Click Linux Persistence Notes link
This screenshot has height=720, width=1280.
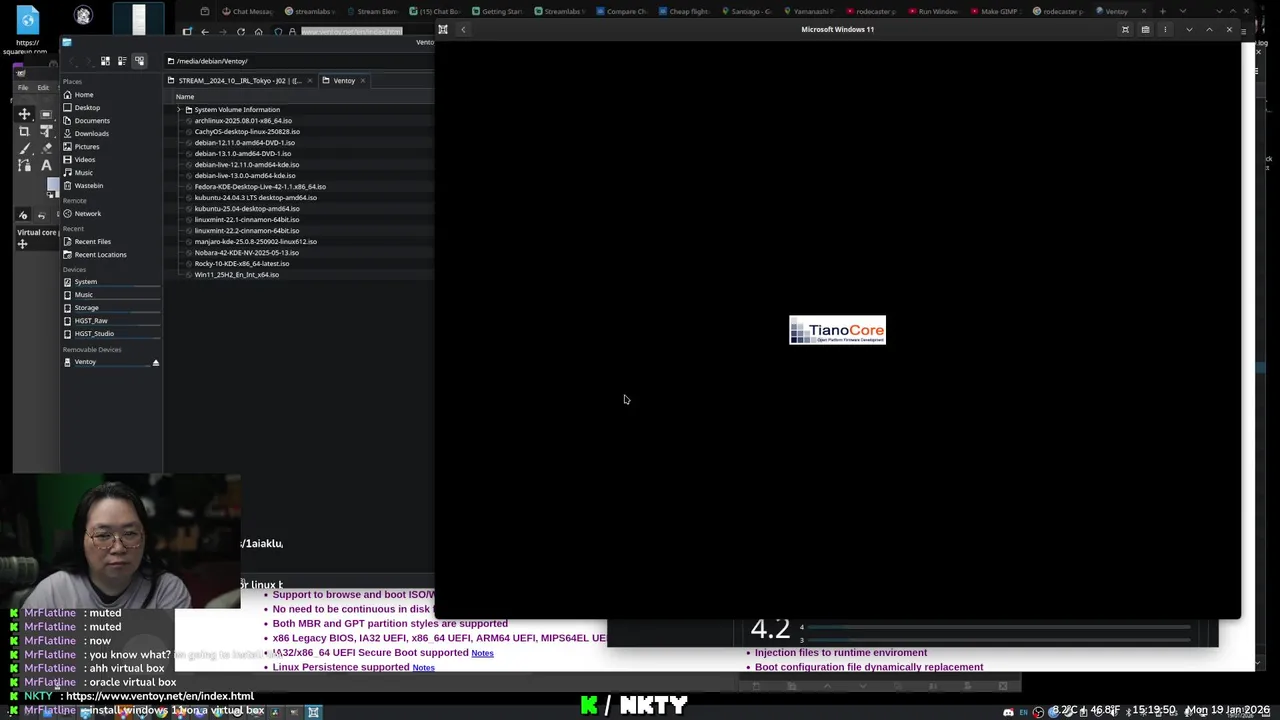tap(423, 668)
